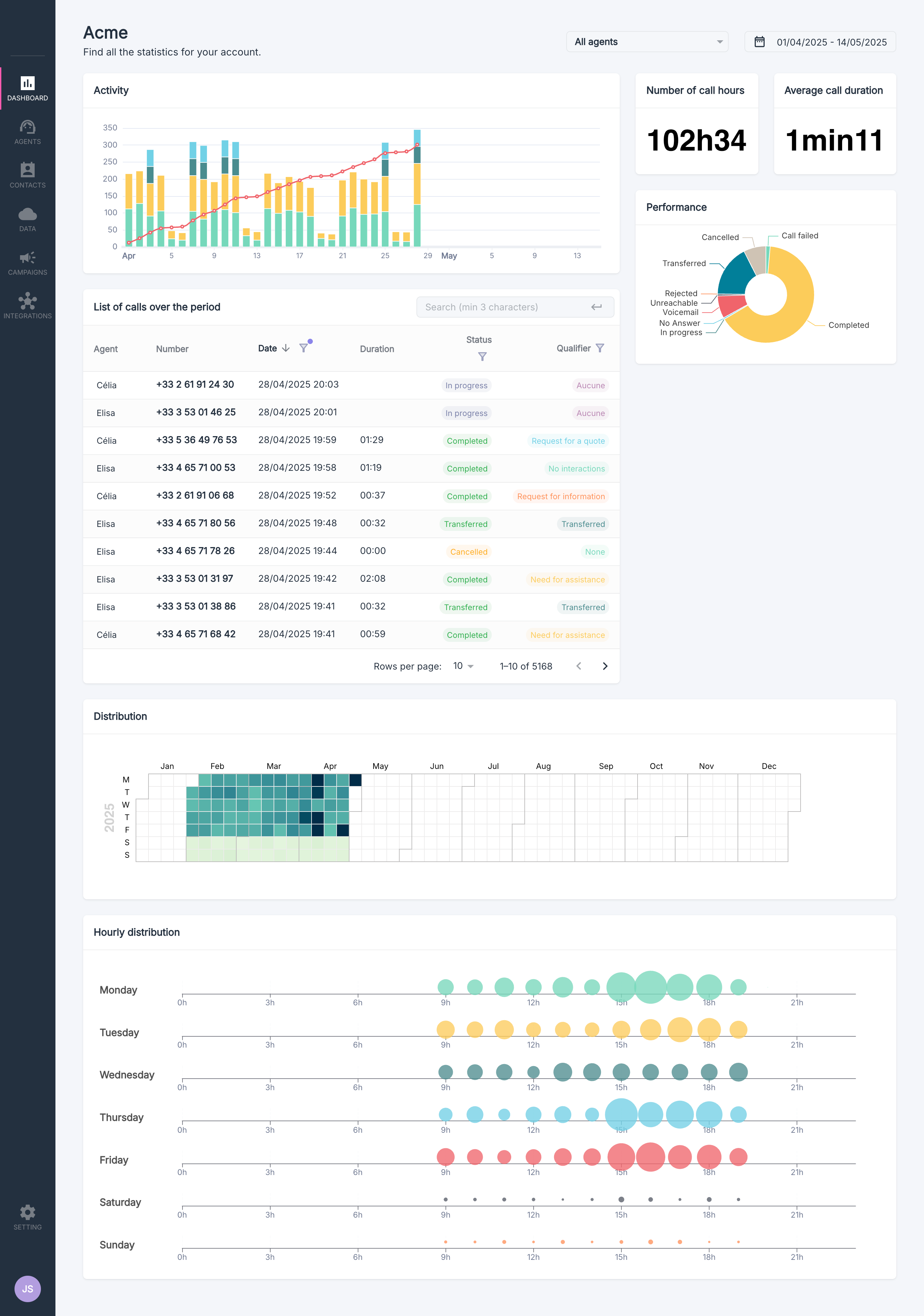Click the previous page arrow button
This screenshot has height=1316, width=924.
coord(578,666)
